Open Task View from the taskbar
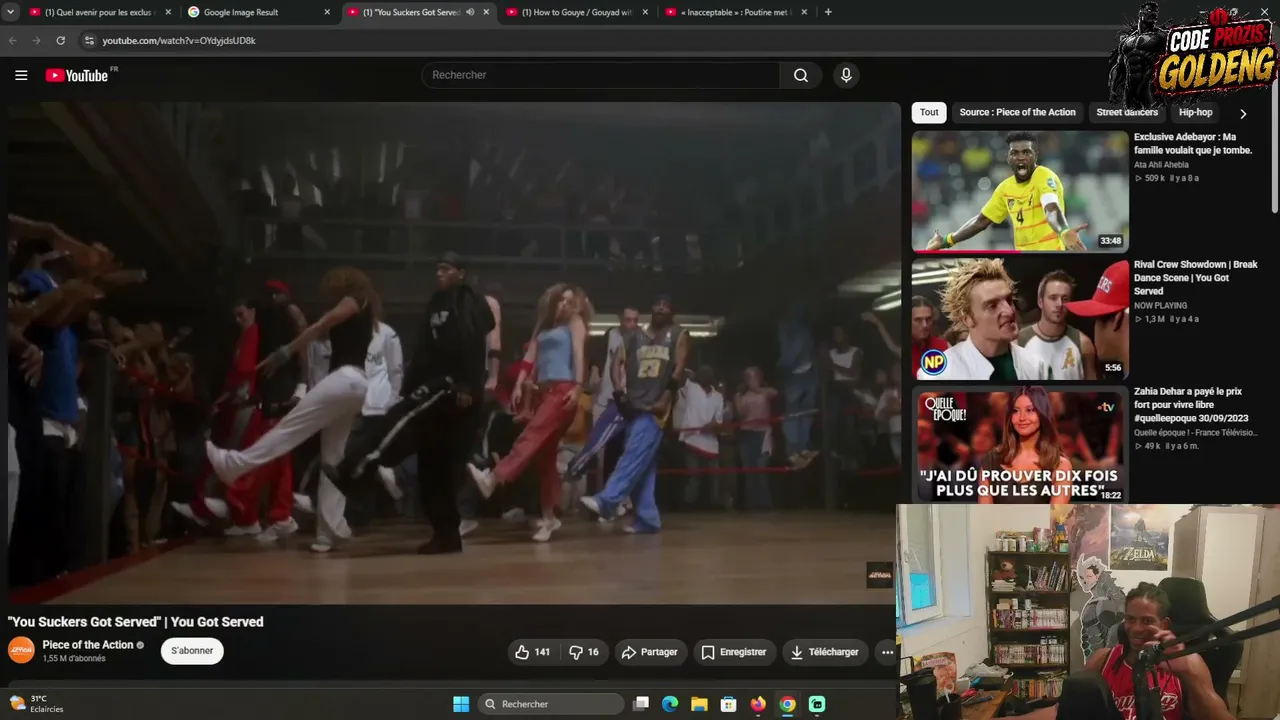This screenshot has height=720, width=1280. 641,704
